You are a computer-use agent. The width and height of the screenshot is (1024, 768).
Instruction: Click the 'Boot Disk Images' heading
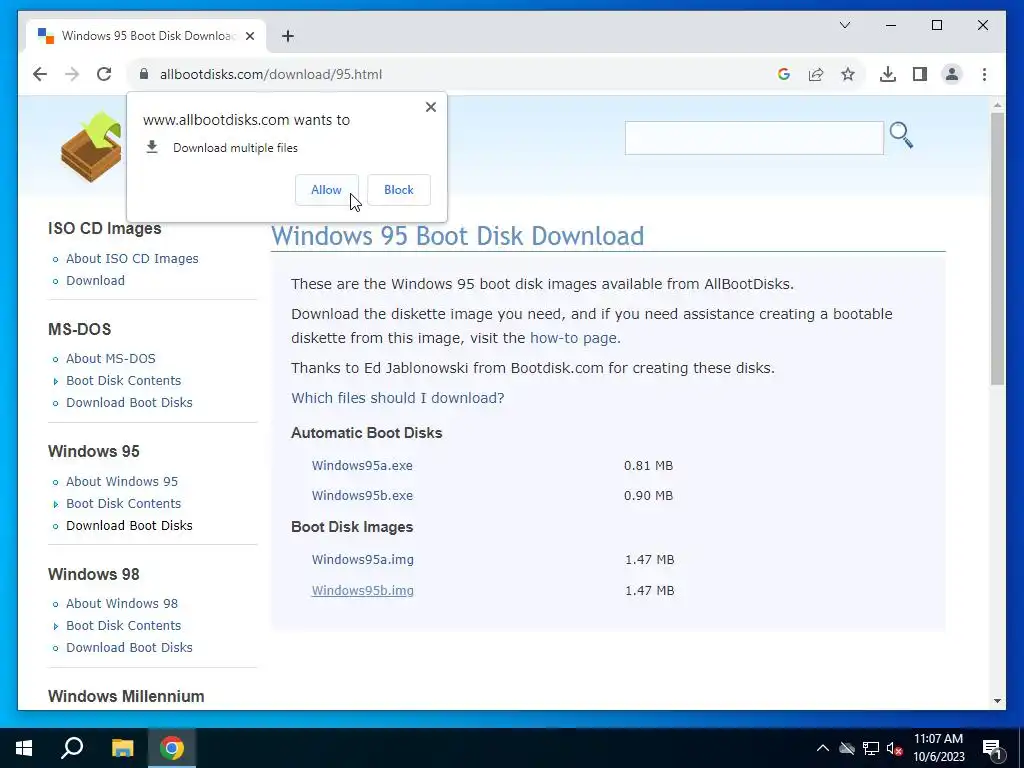(x=352, y=527)
